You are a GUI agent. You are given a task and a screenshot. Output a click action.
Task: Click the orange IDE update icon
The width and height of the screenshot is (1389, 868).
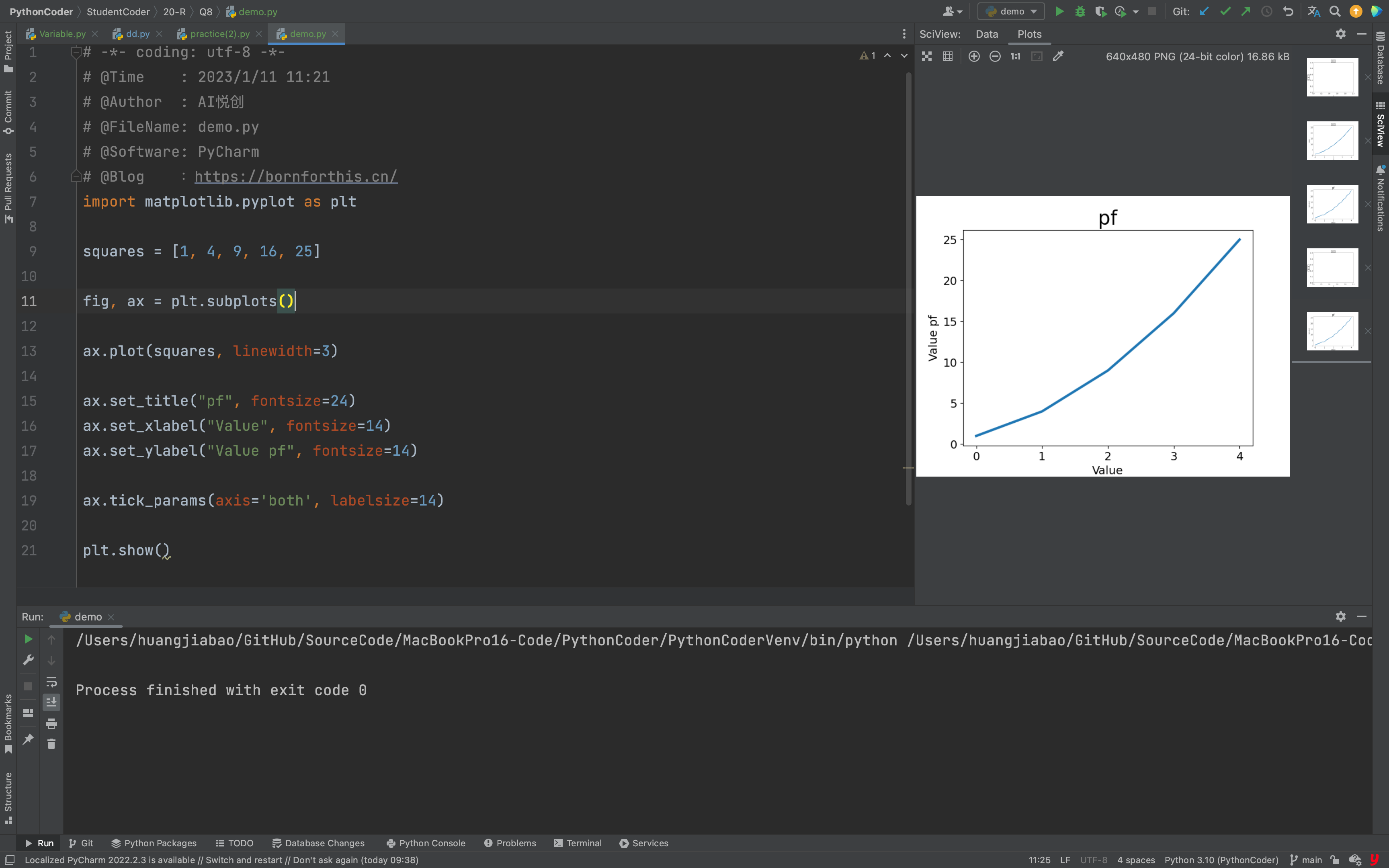click(1356, 12)
